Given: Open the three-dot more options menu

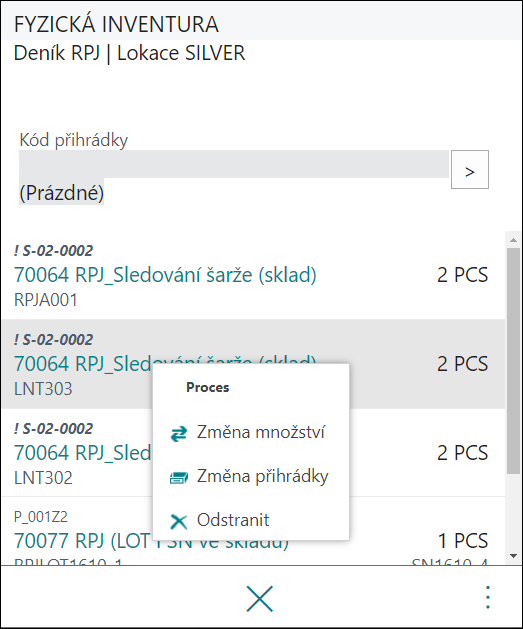Looking at the screenshot, I should [488, 597].
